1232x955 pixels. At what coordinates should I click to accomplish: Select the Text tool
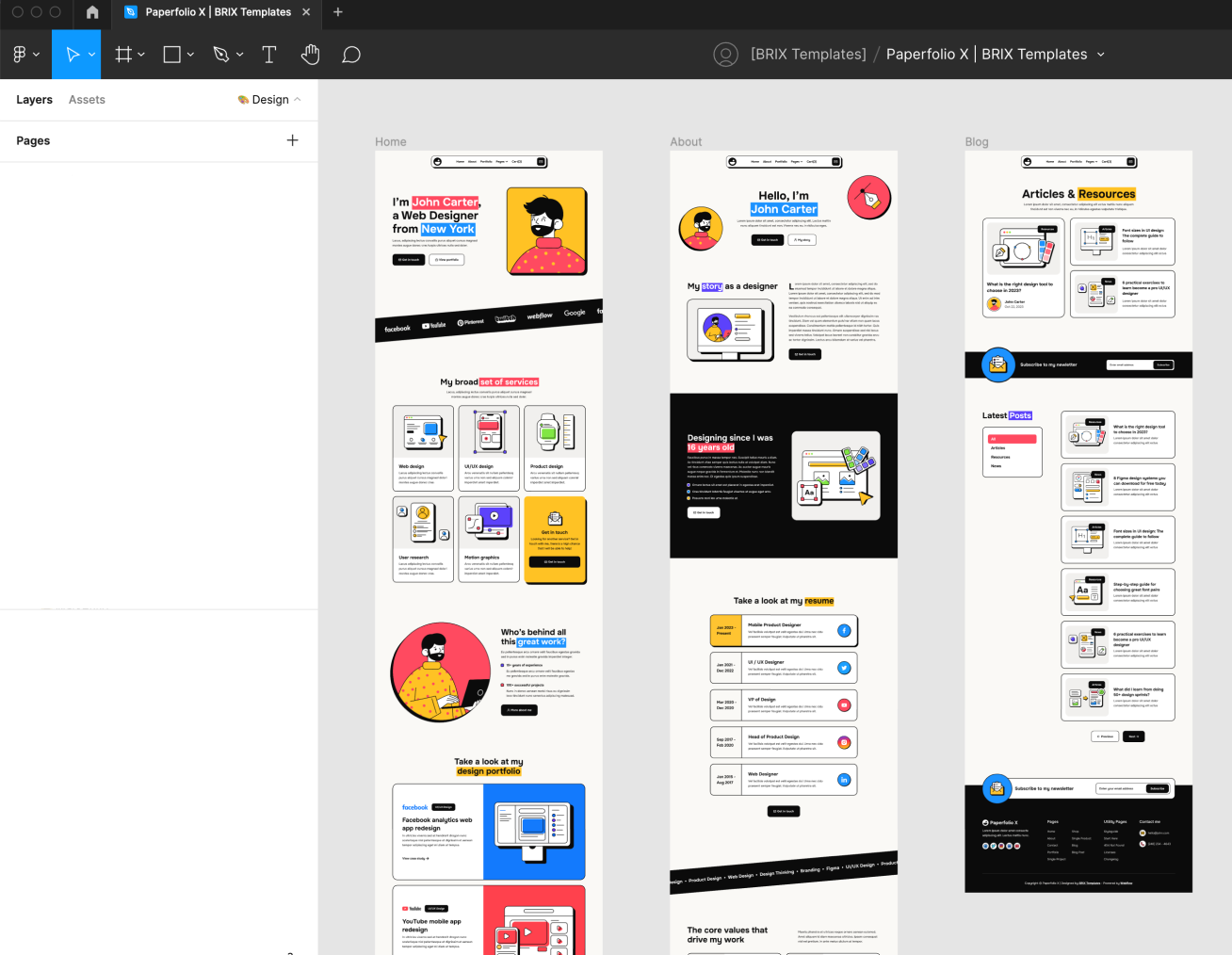269,55
